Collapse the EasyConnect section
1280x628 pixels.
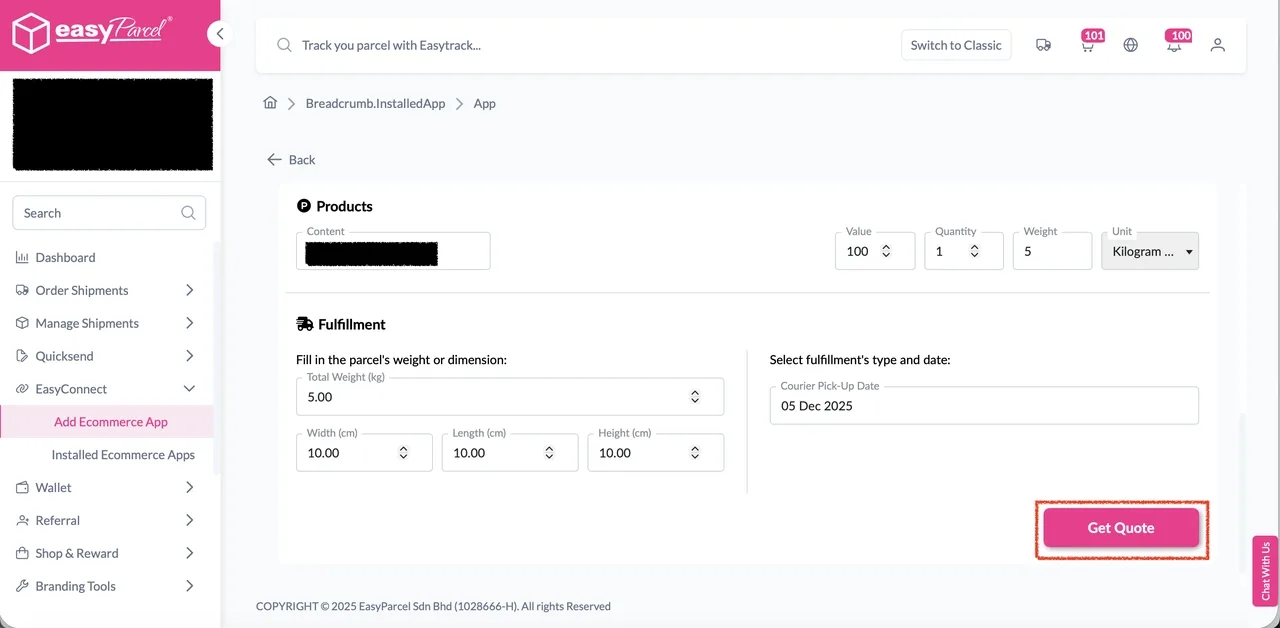coord(189,389)
